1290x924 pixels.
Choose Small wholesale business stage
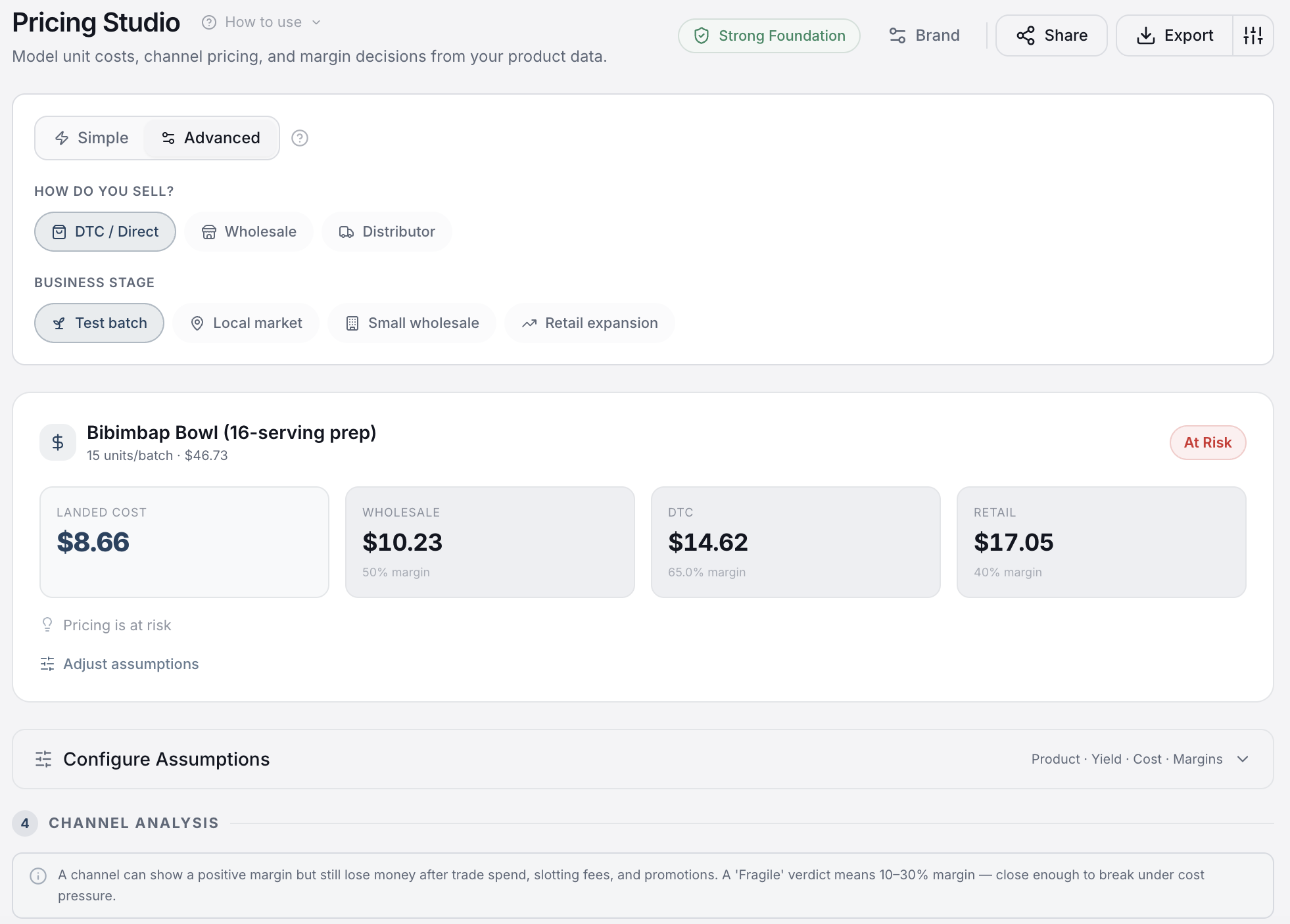[412, 323]
